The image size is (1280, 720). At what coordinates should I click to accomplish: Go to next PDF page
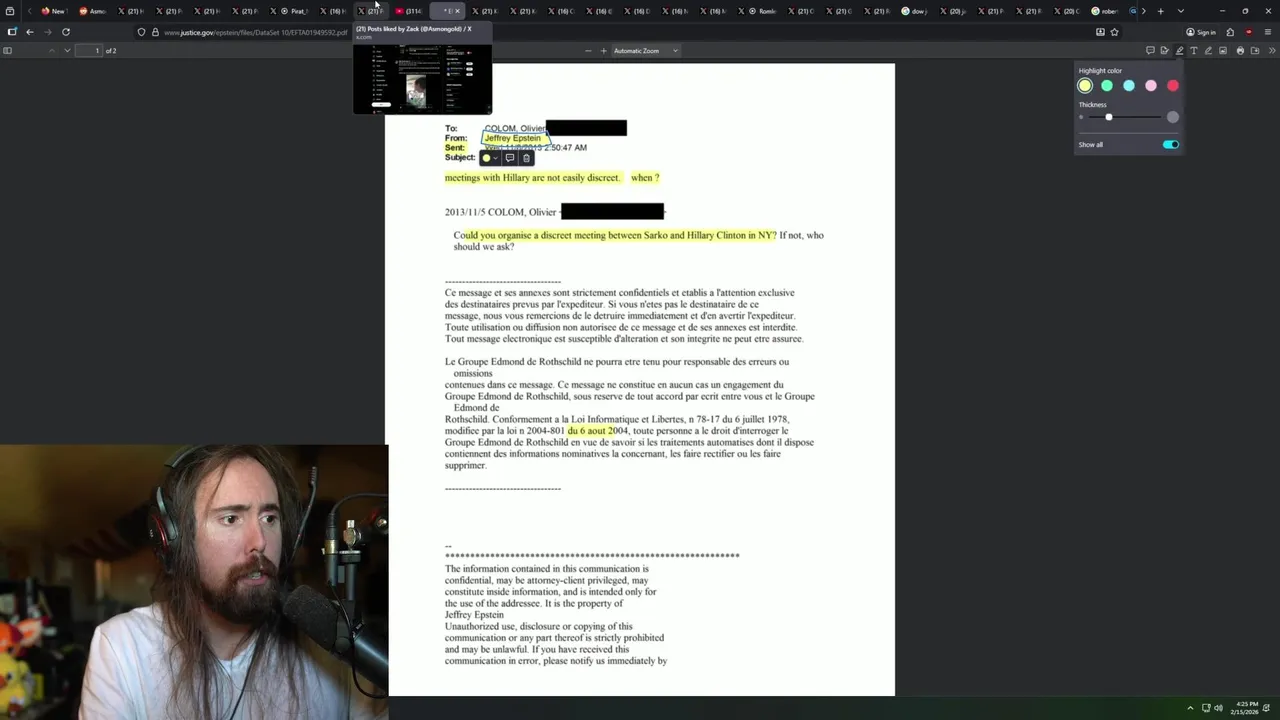67,50
